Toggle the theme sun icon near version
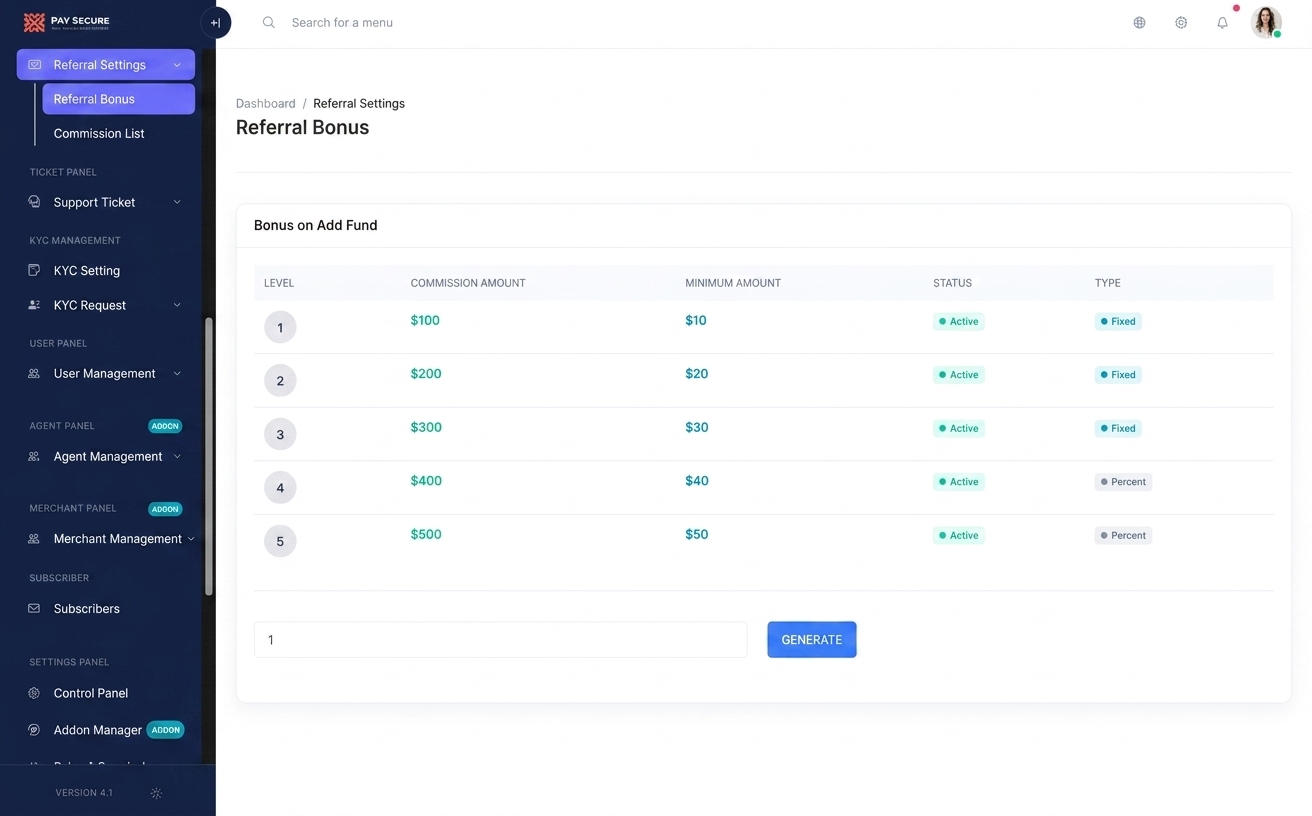The image size is (1312, 816). 156,793
